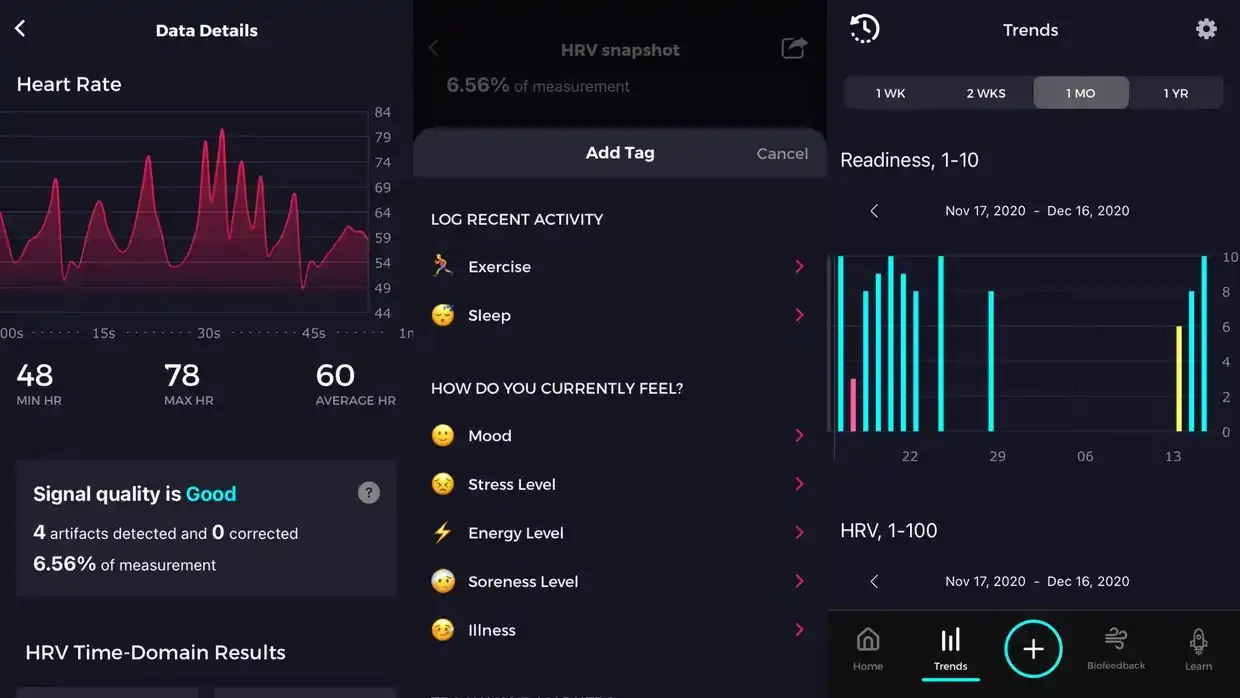1240x698 pixels.
Task: Expand the Soreness Level row chevron
Action: (799, 581)
